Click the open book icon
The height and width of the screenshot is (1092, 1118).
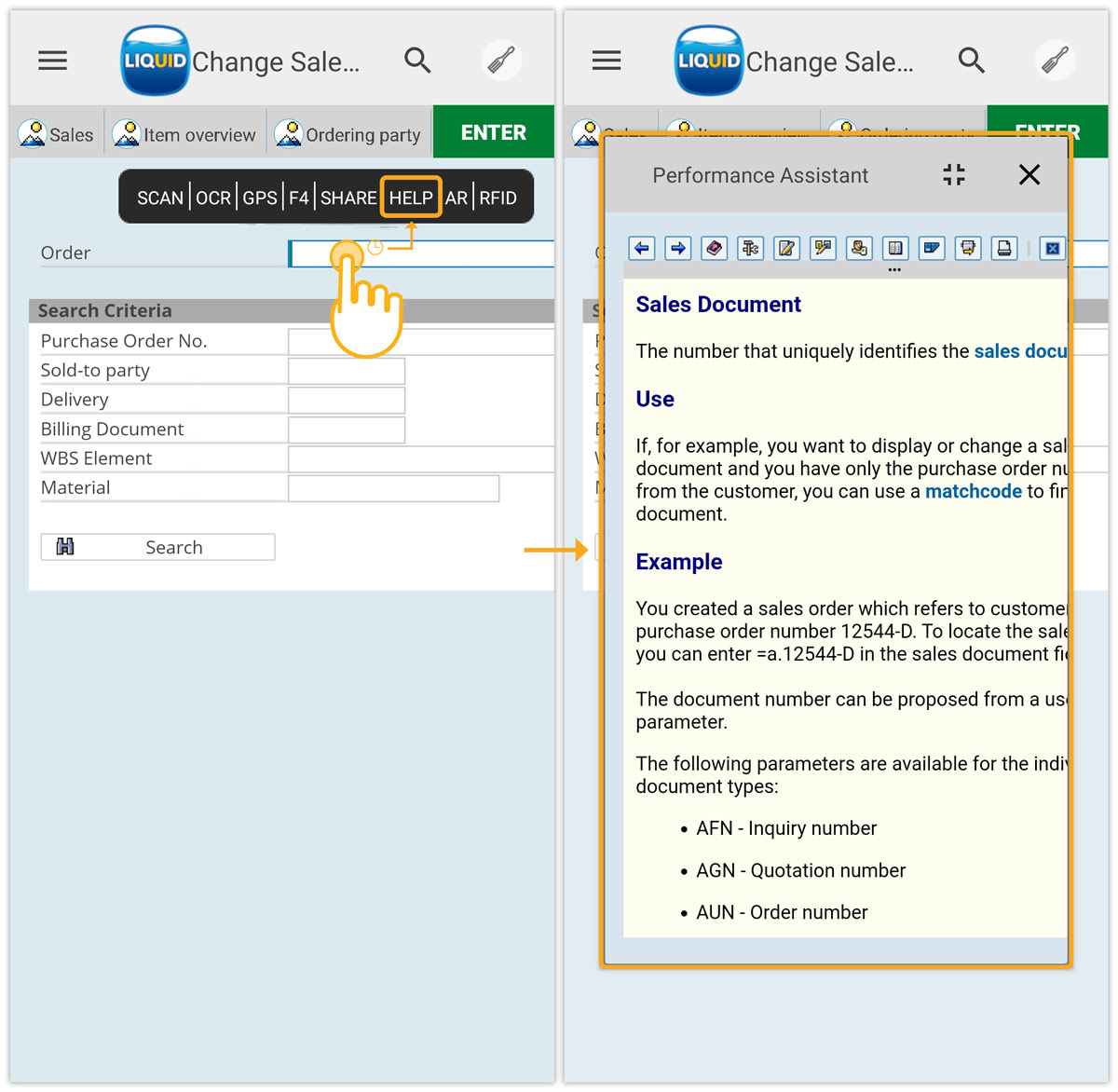[x=895, y=249]
